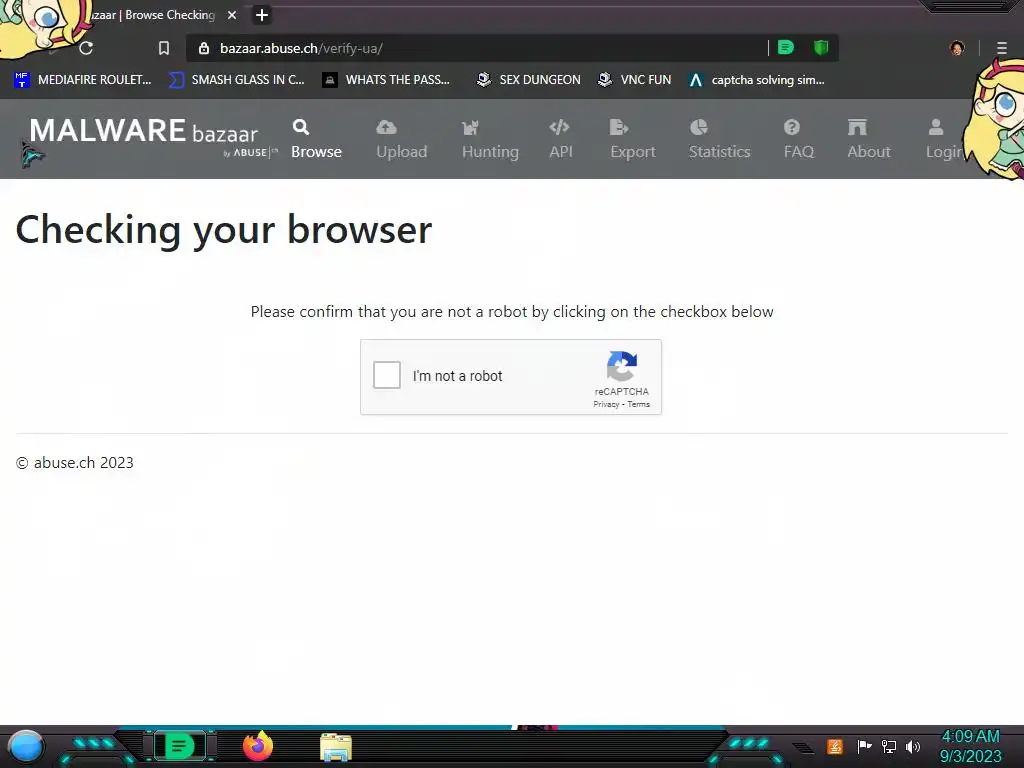Tick the I'm not a robot checkbox
Image resolution: width=1024 pixels, height=768 pixels.
click(x=387, y=376)
